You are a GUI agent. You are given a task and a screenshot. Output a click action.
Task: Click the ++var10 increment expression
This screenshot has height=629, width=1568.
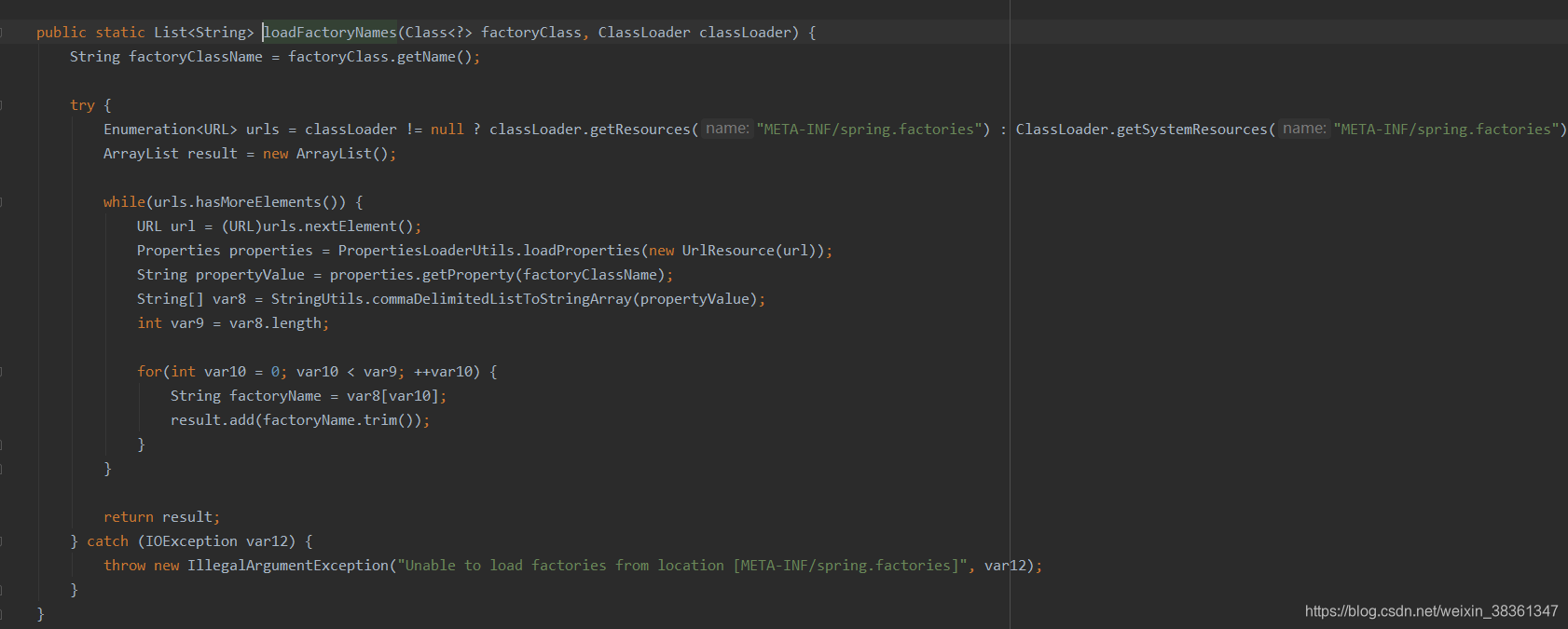pos(443,372)
